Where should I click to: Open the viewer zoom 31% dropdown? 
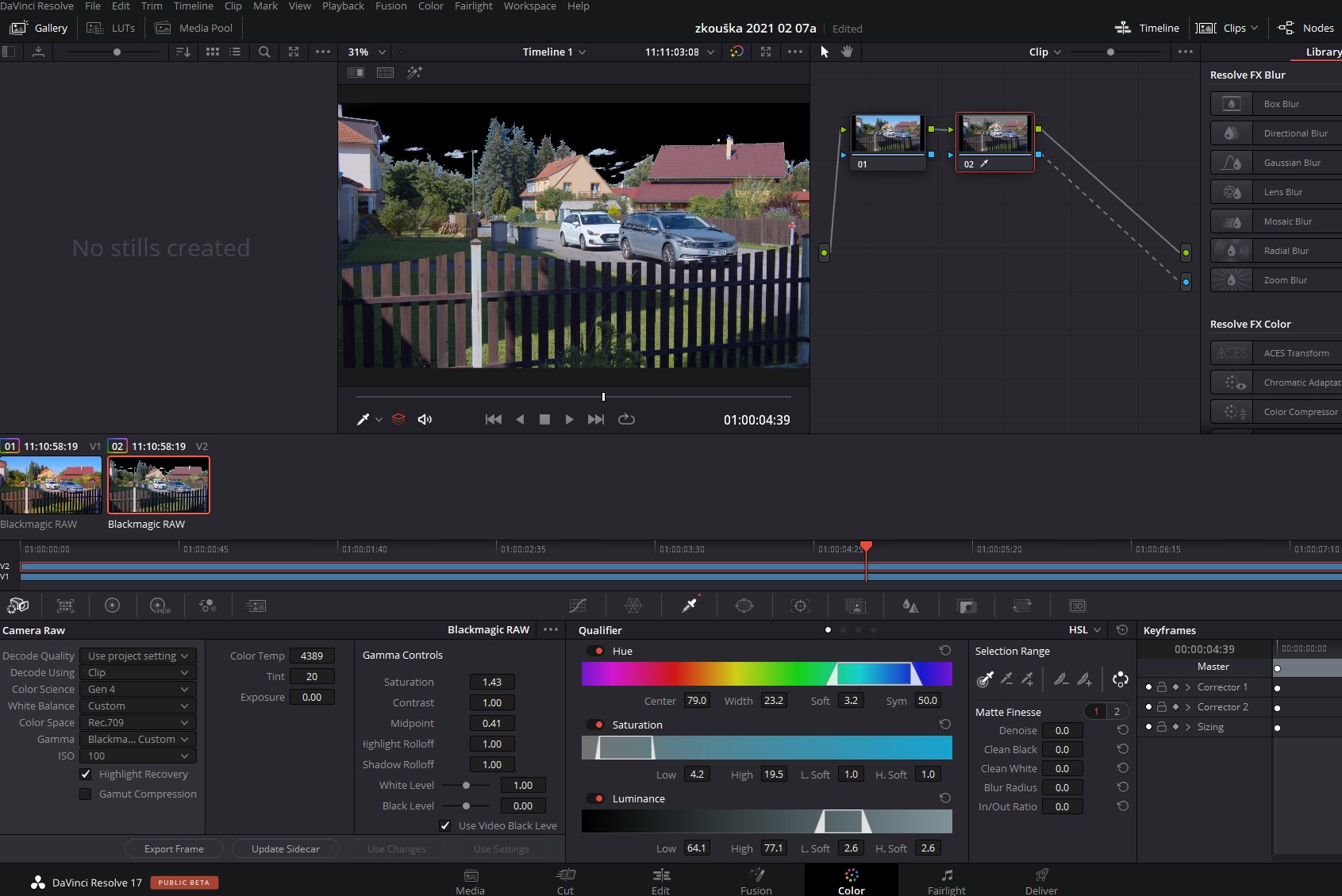367,52
